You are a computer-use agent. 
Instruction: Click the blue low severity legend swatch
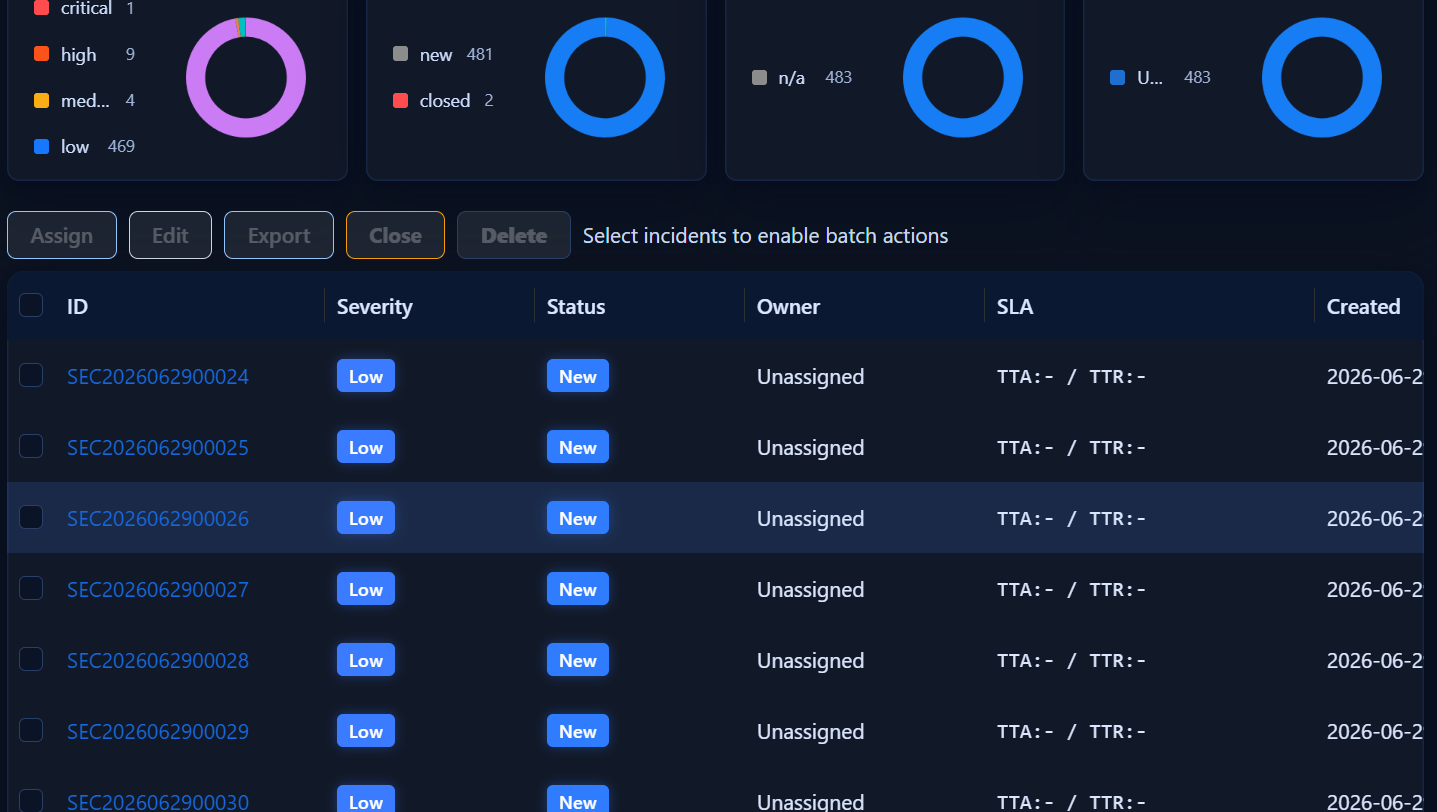[x=42, y=146]
